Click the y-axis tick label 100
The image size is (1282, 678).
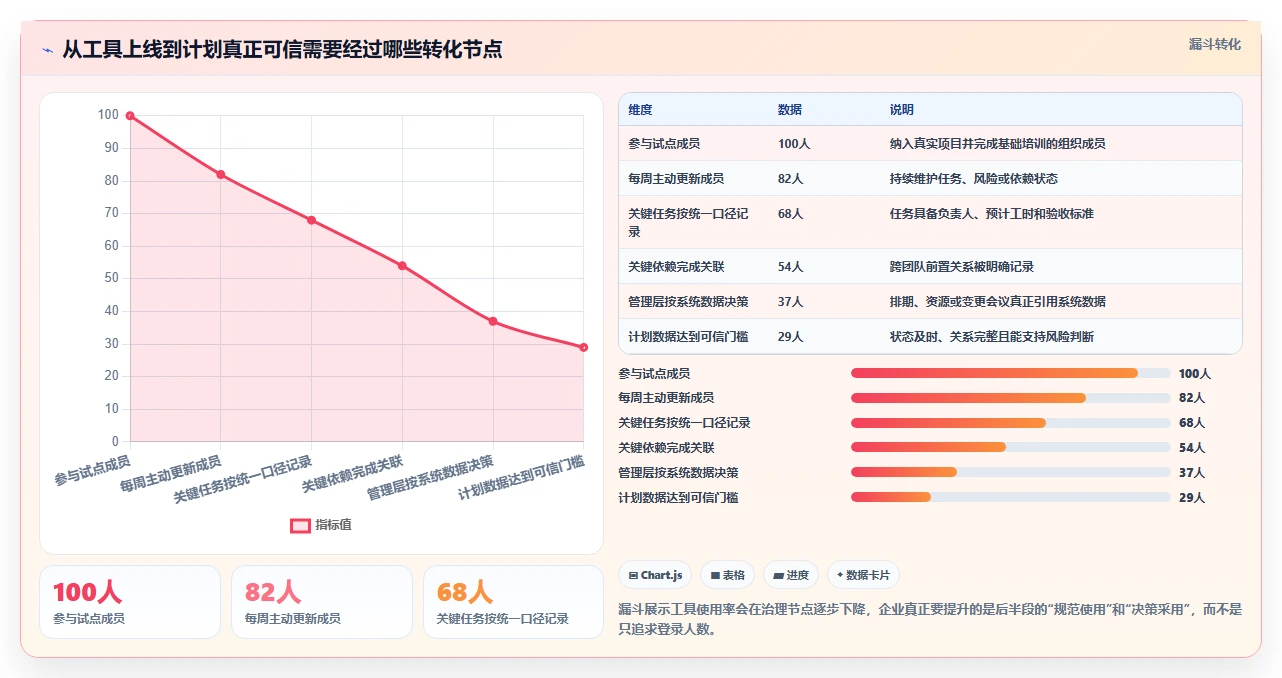(108, 115)
